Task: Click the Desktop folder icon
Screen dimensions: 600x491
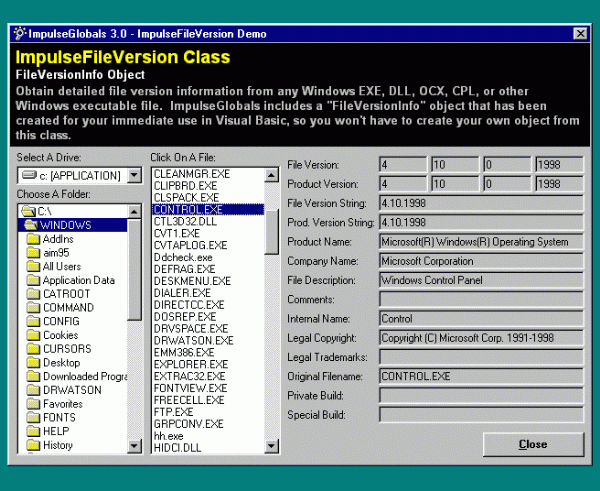Action: pyautogui.click(x=34, y=363)
